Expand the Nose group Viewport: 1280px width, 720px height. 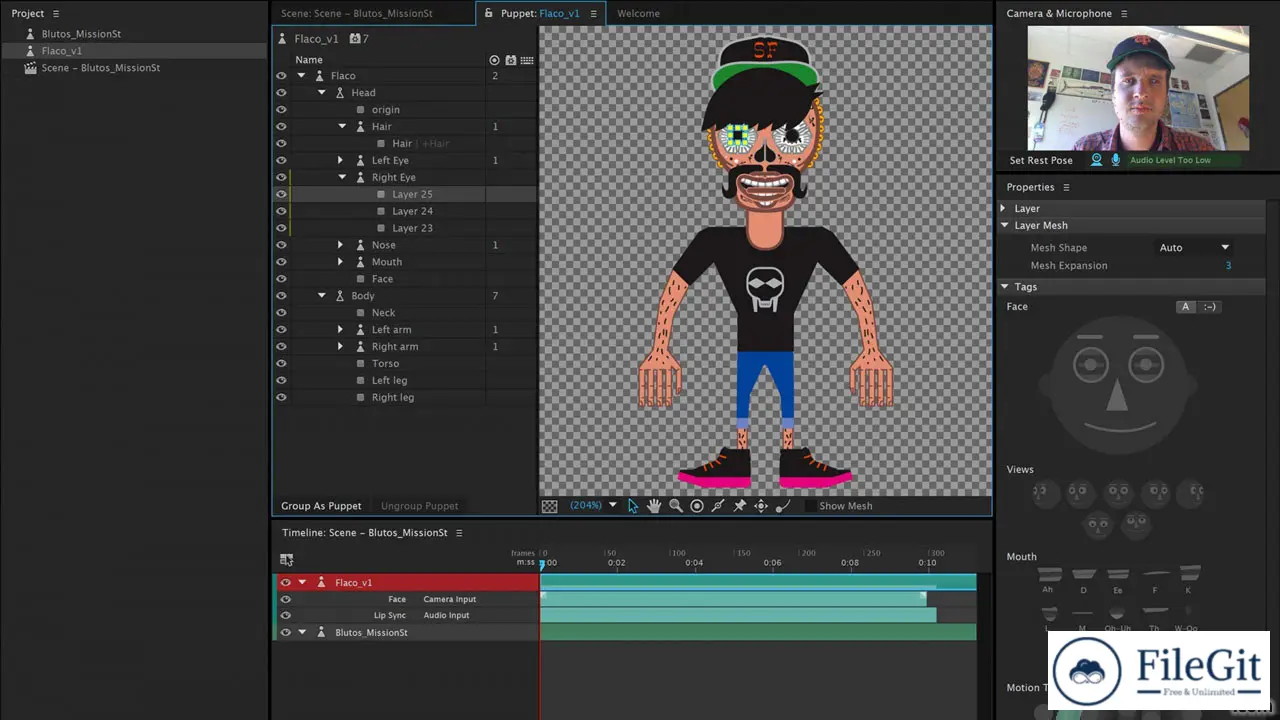340,245
